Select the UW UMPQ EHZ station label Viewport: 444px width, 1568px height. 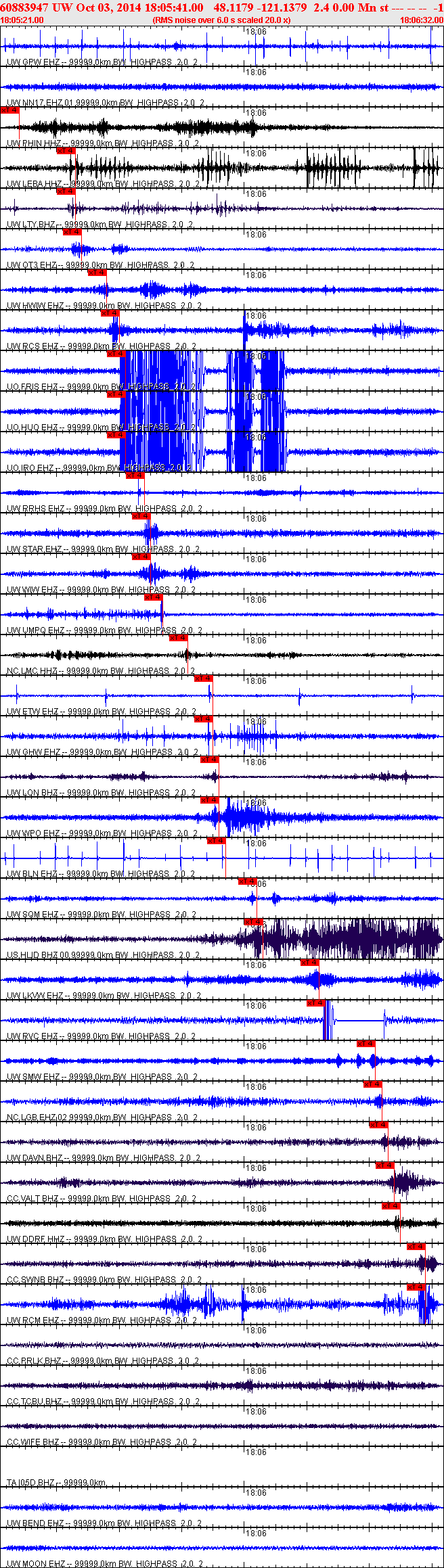point(104,630)
